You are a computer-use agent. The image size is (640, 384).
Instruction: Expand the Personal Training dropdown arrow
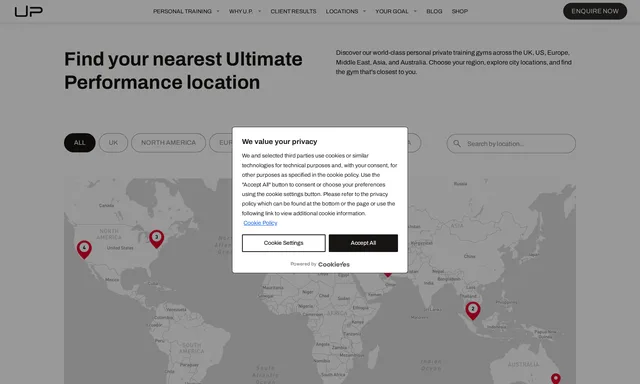218,11
